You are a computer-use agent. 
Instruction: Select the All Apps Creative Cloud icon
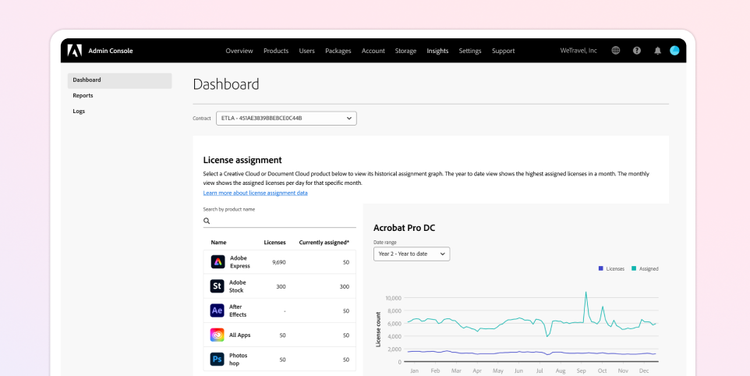pos(217,335)
